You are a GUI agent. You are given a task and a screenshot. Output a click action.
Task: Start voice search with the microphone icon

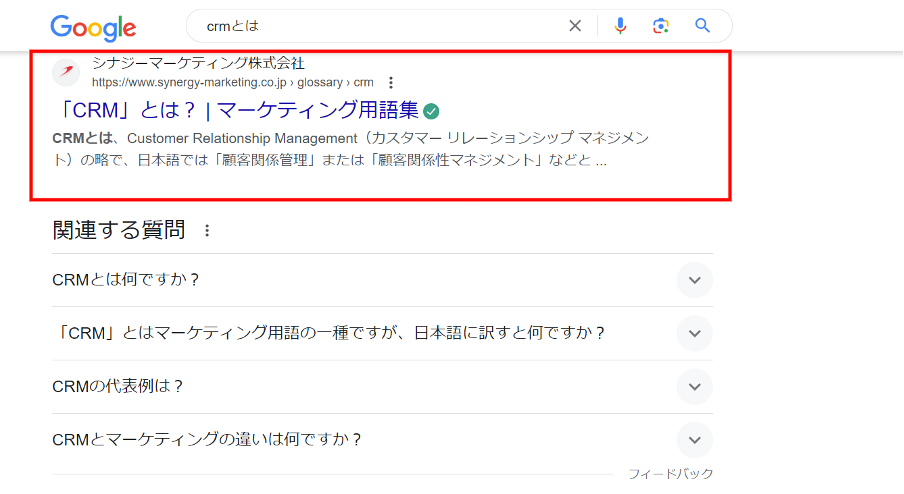(x=620, y=25)
